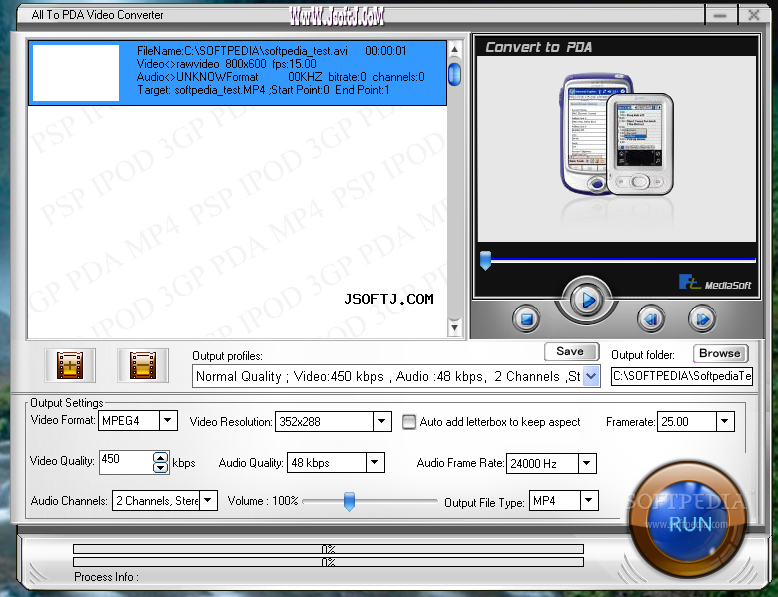The height and width of the screenshot is (597, 778).
Task: Expand the Audio Channels dropdown
Action: 208,500
